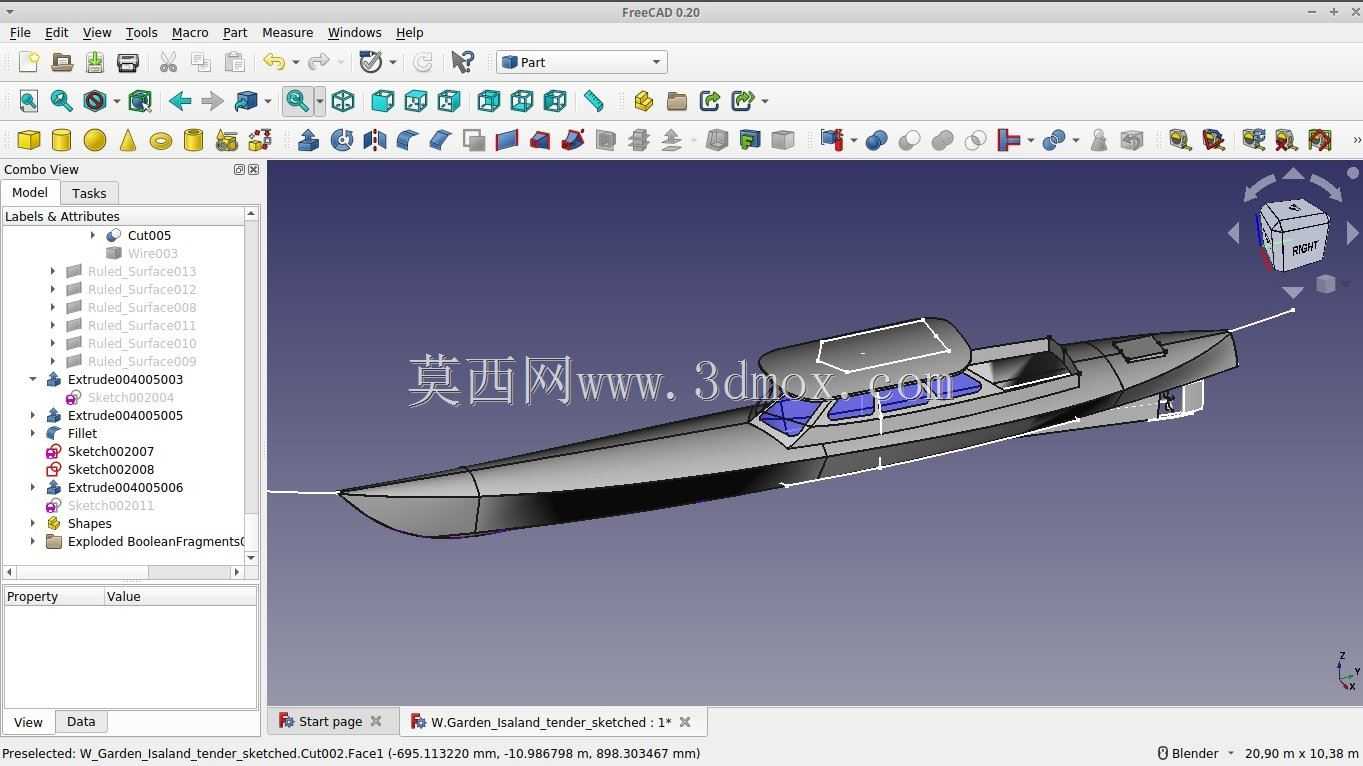Click the Sync View back arrow

pyautogui.click(x=180, y=101)
